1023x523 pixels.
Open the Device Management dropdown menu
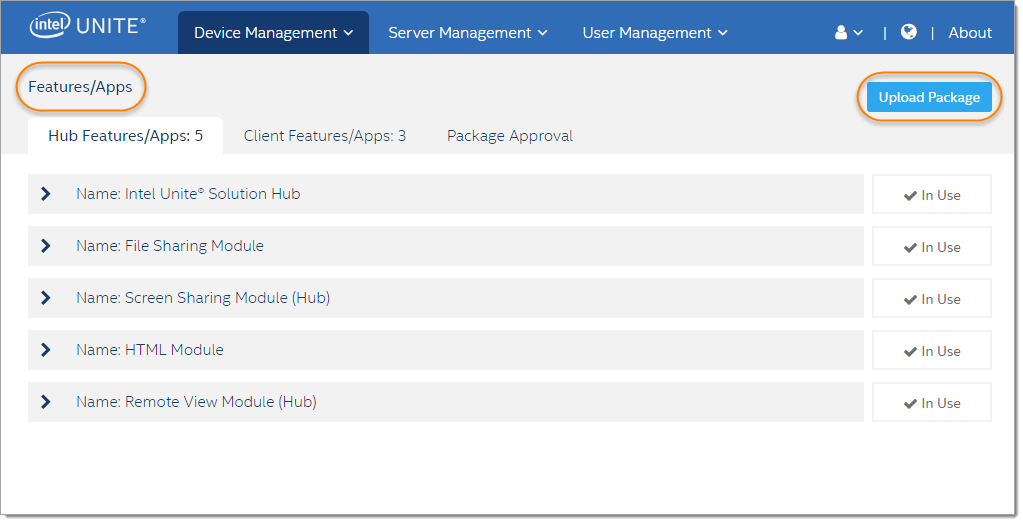pyautogui.click(x=273, y=33)
